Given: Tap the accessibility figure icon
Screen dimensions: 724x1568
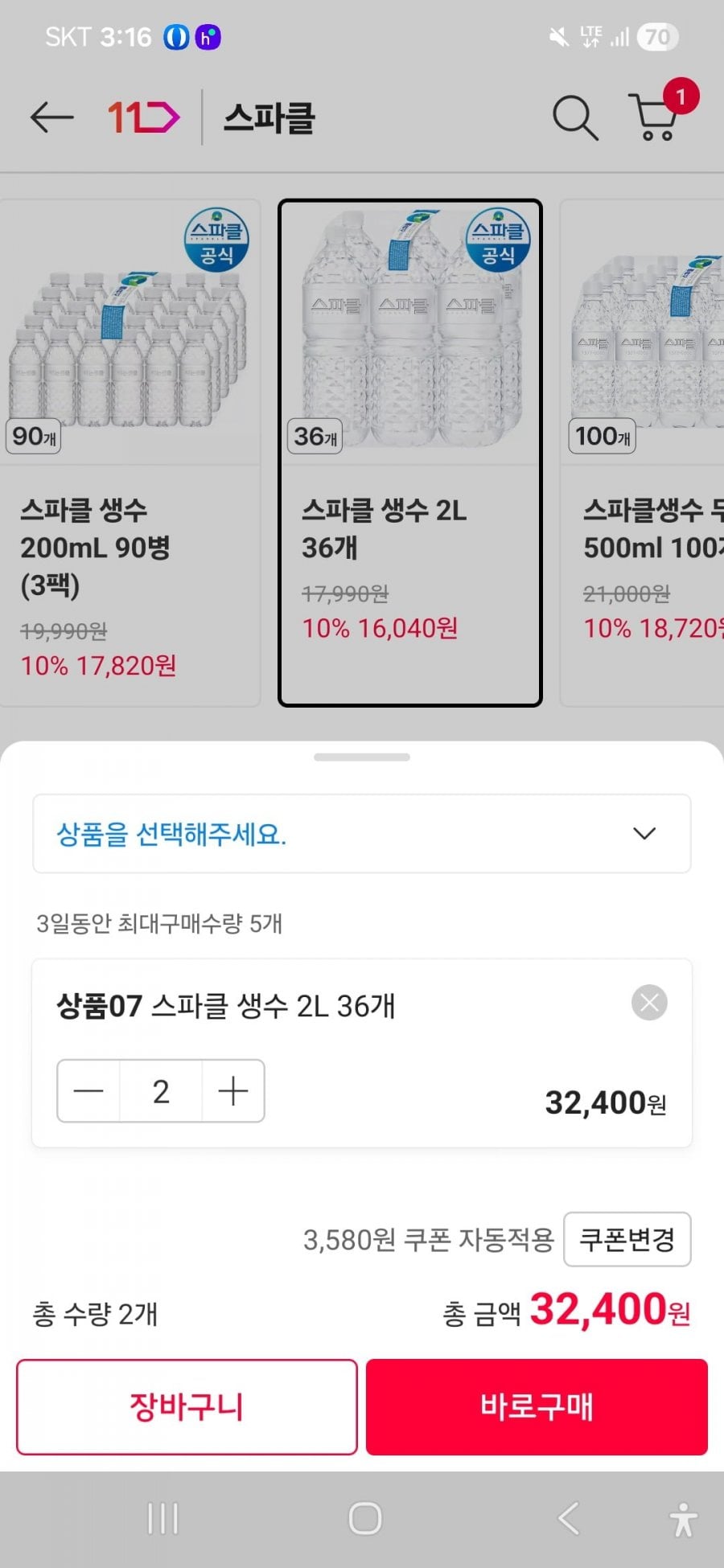Looking at the screenshot, I should point(683,1519).
